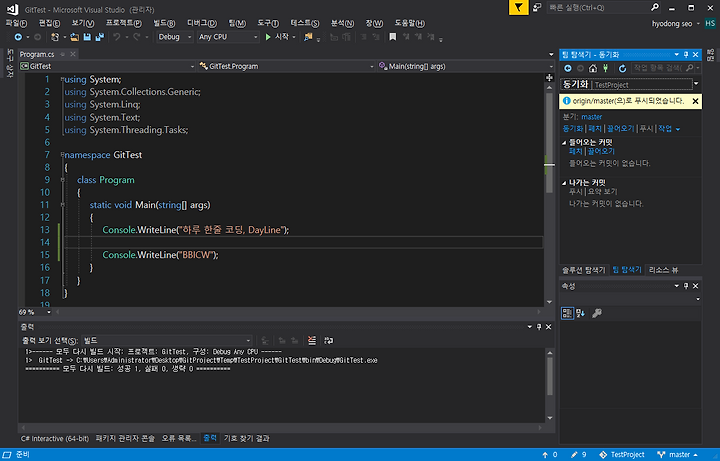Click unpublished commits arrow in status bar
The image size is (720, 461).
(x=550, y=455)
